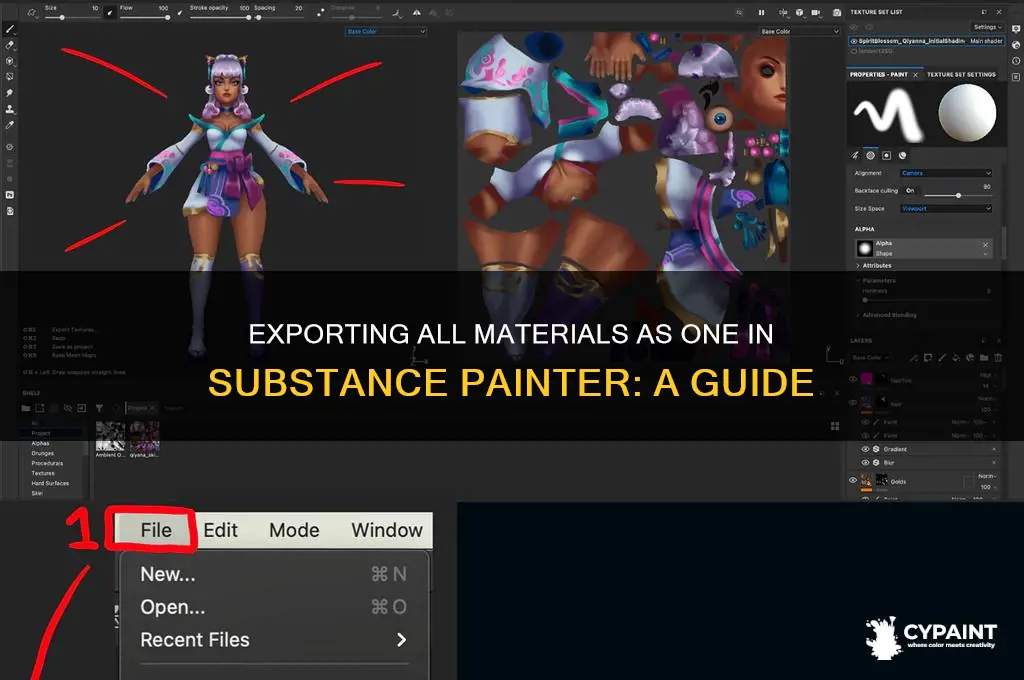Click the brush tab icon in Properties
The image size is (1024, 680).
(x=855, y=155)
